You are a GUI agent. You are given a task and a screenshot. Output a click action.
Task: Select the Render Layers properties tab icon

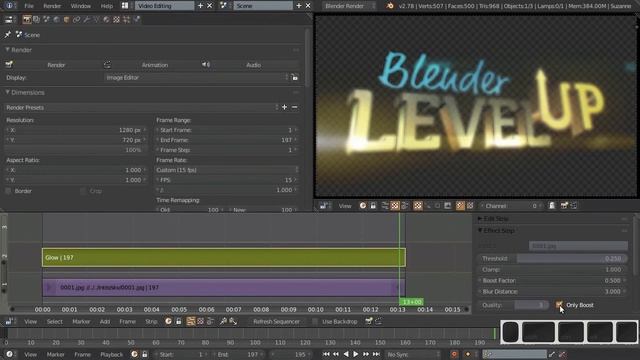coord(37,20)
